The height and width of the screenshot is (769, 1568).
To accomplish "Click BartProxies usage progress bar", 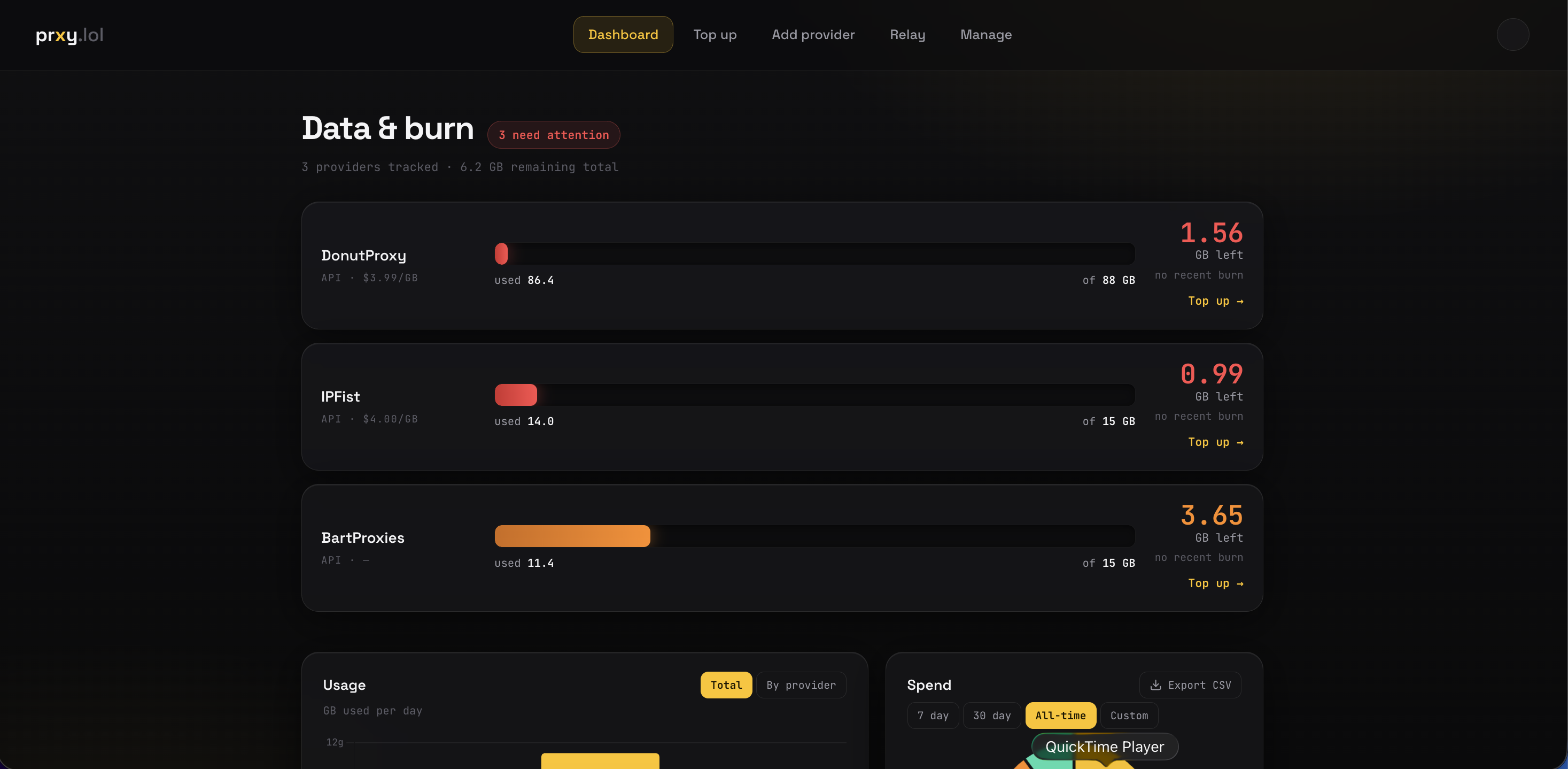I will pyautogui.click(x=814, y=536).
